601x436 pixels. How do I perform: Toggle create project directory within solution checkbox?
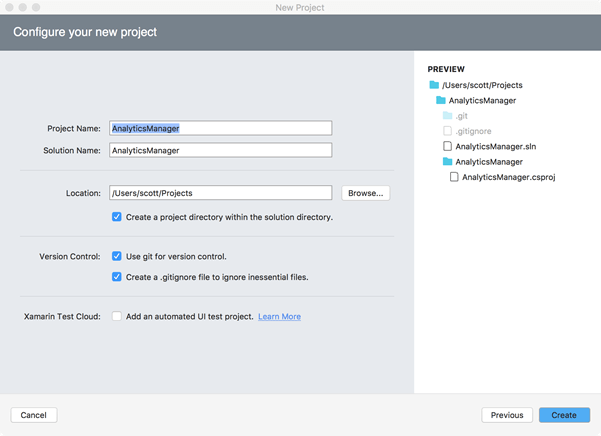coord(117,217)
